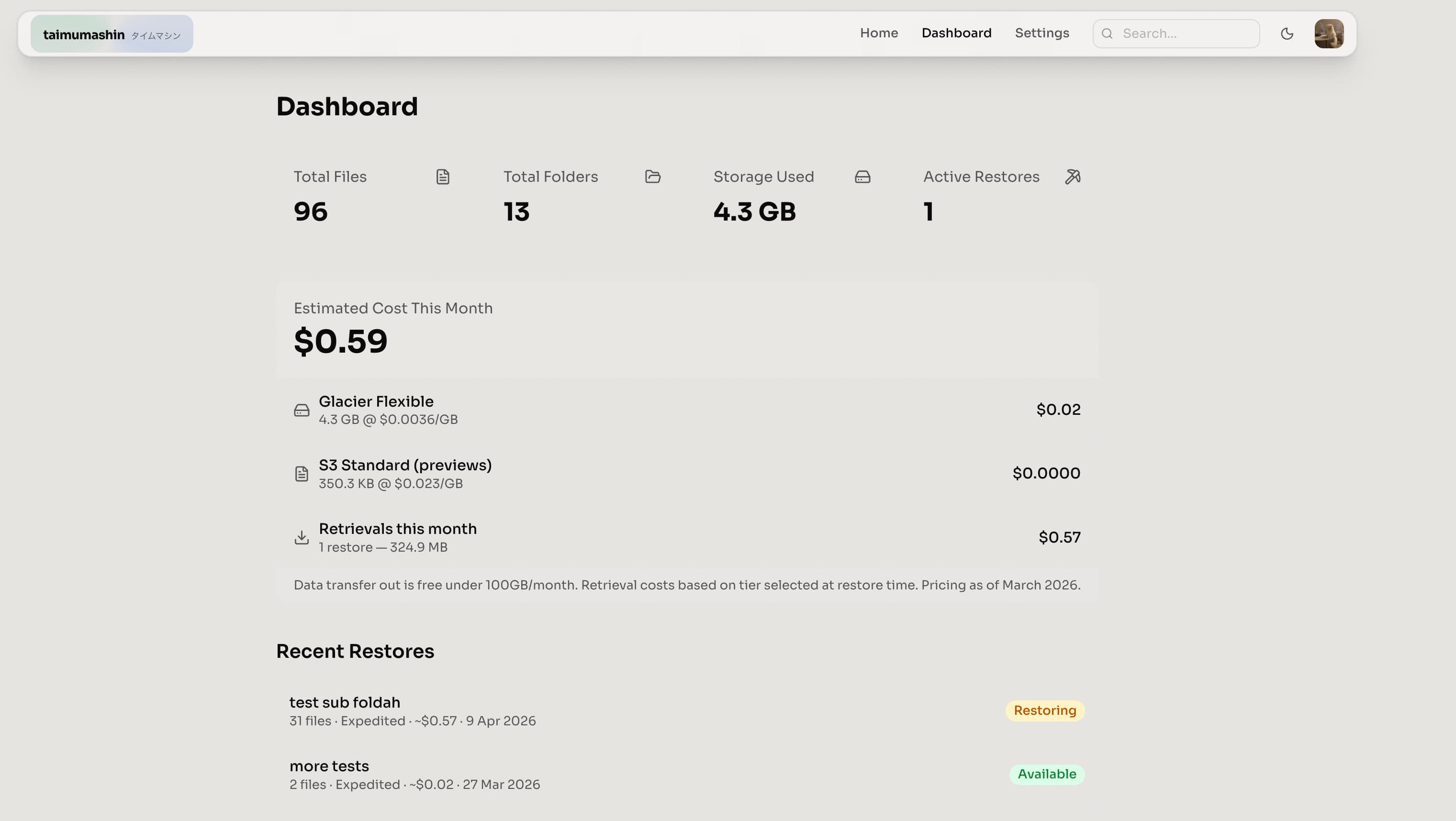Click the 13 total folders value
The width and height of the screenshot is (1456, 821).
516,211
